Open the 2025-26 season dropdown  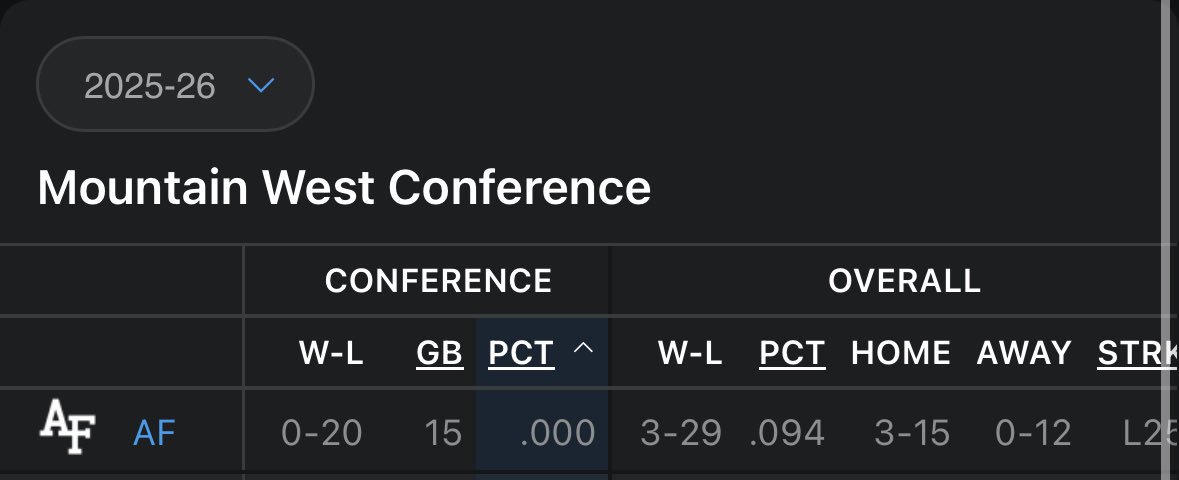[x=175, y=84]
